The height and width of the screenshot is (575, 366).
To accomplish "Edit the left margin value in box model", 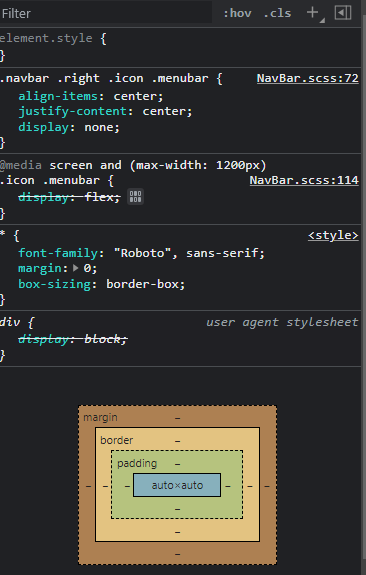I will 88,486.
